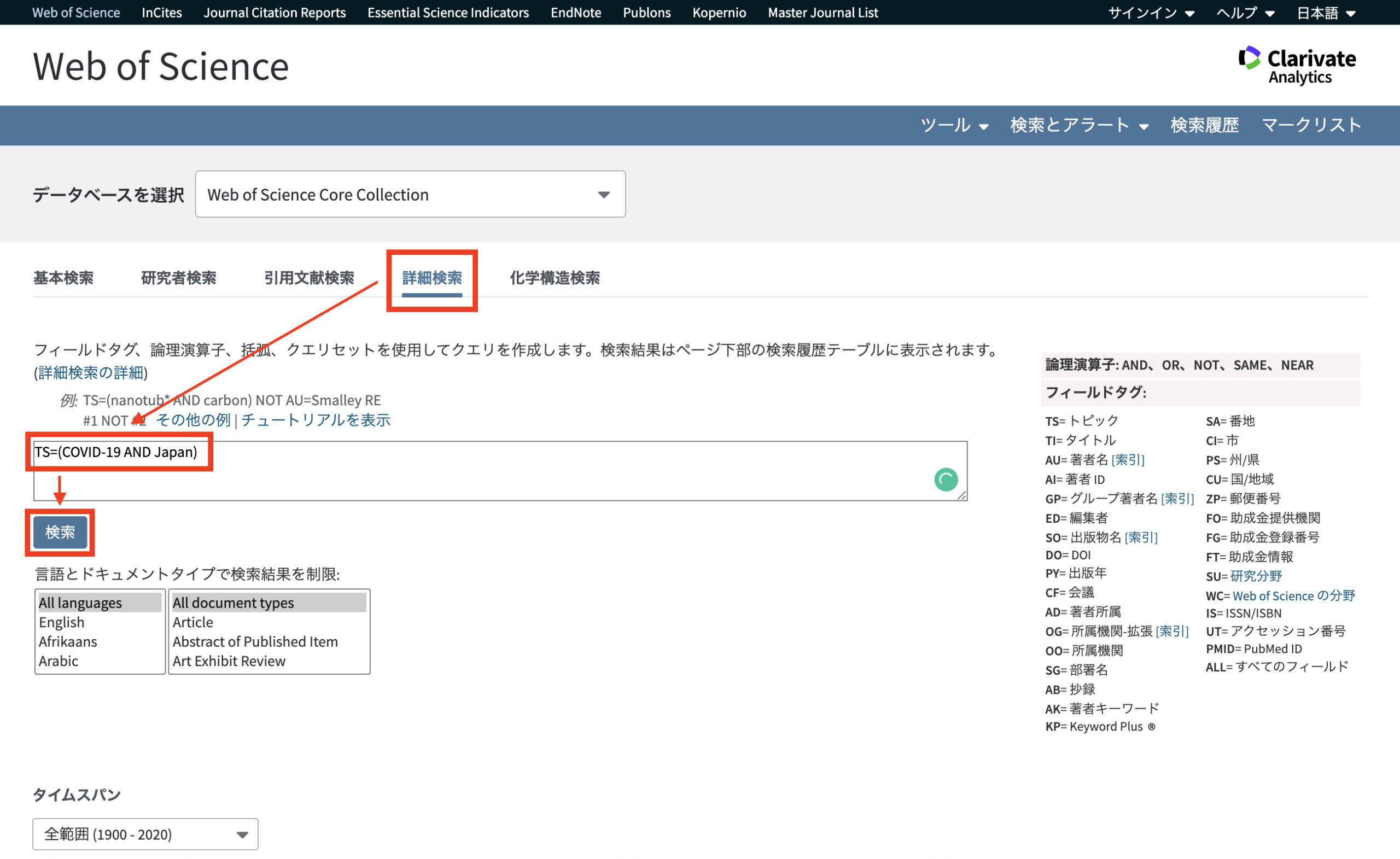The width and height of the screenshot is (1400, 859).
Task: Click the green Grammarly icon in query box
Action: click(946, 480)
